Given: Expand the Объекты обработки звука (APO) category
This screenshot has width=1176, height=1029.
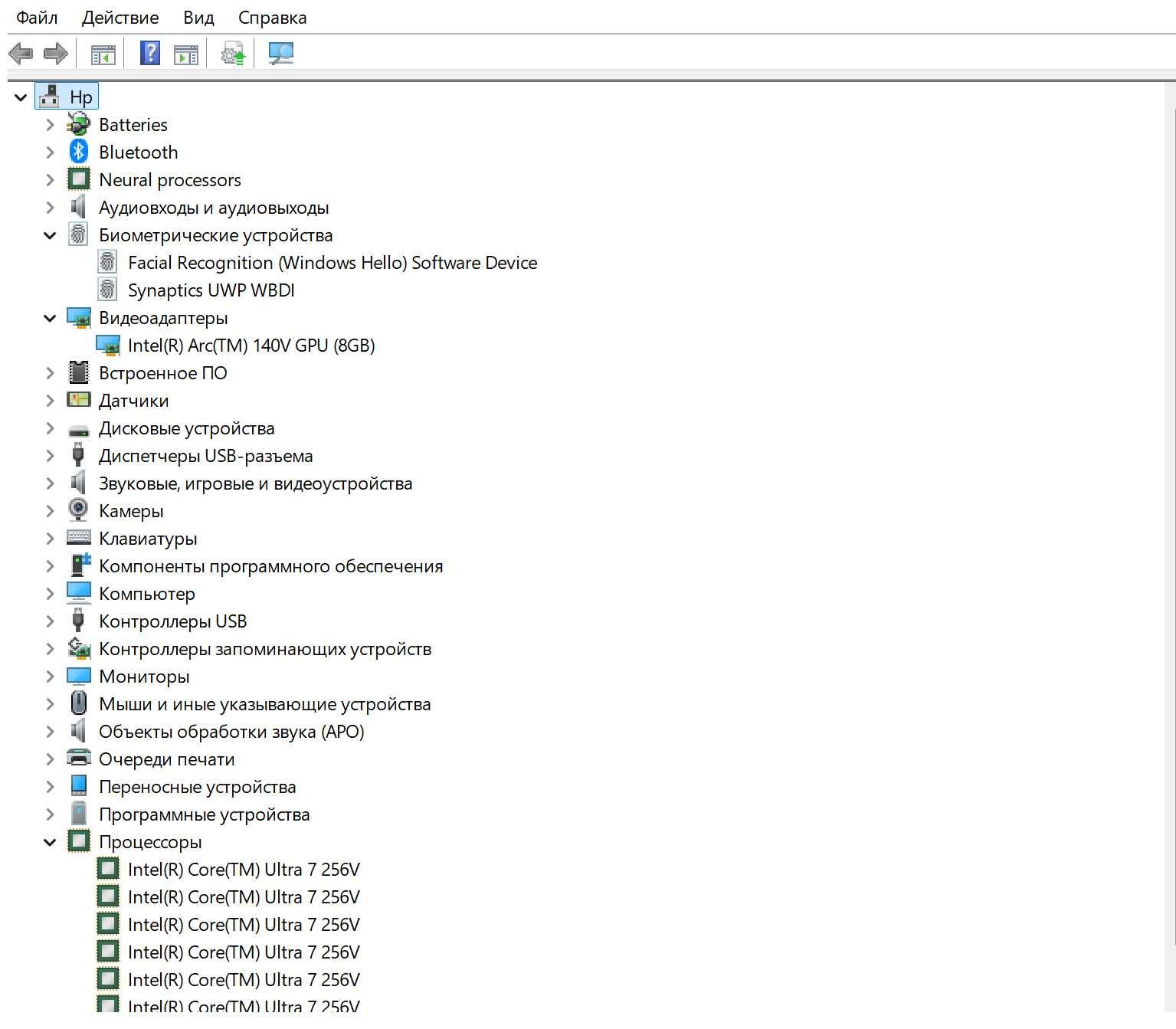Looking at the screenshot, I should [x=50, y=731].
